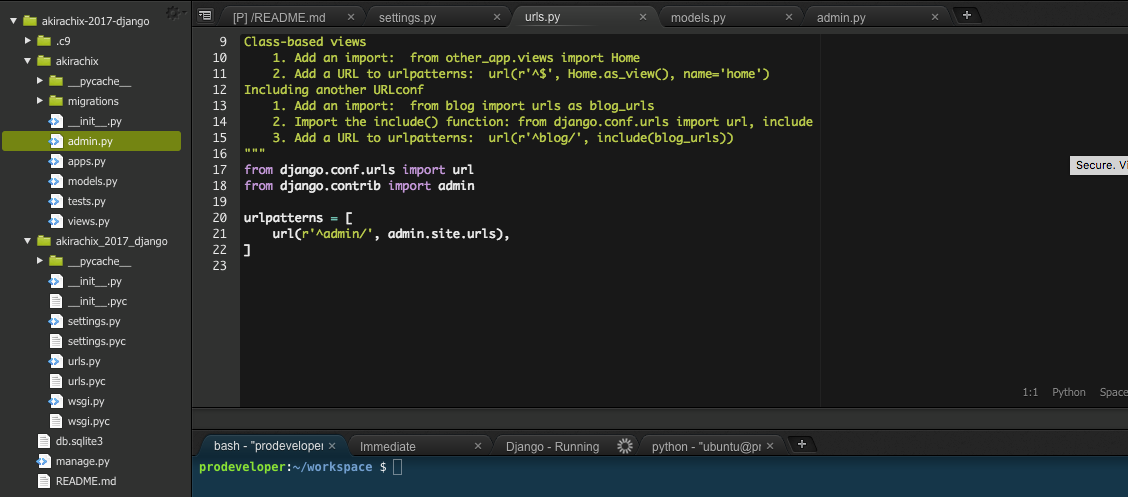Open a new terminal tab with plus
Viewport: 1128px width, 497px height.
[802, 445]
